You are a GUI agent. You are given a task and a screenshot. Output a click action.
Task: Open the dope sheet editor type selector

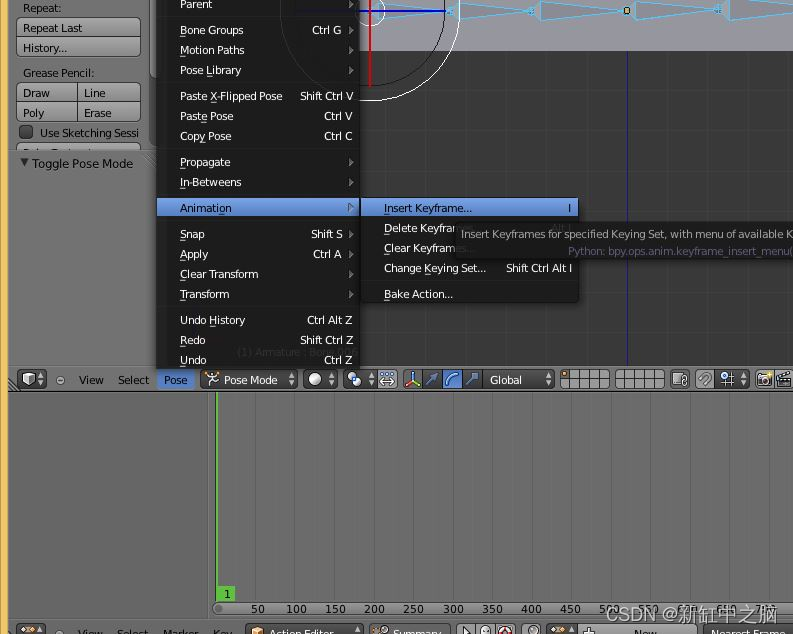pos(31,629)
